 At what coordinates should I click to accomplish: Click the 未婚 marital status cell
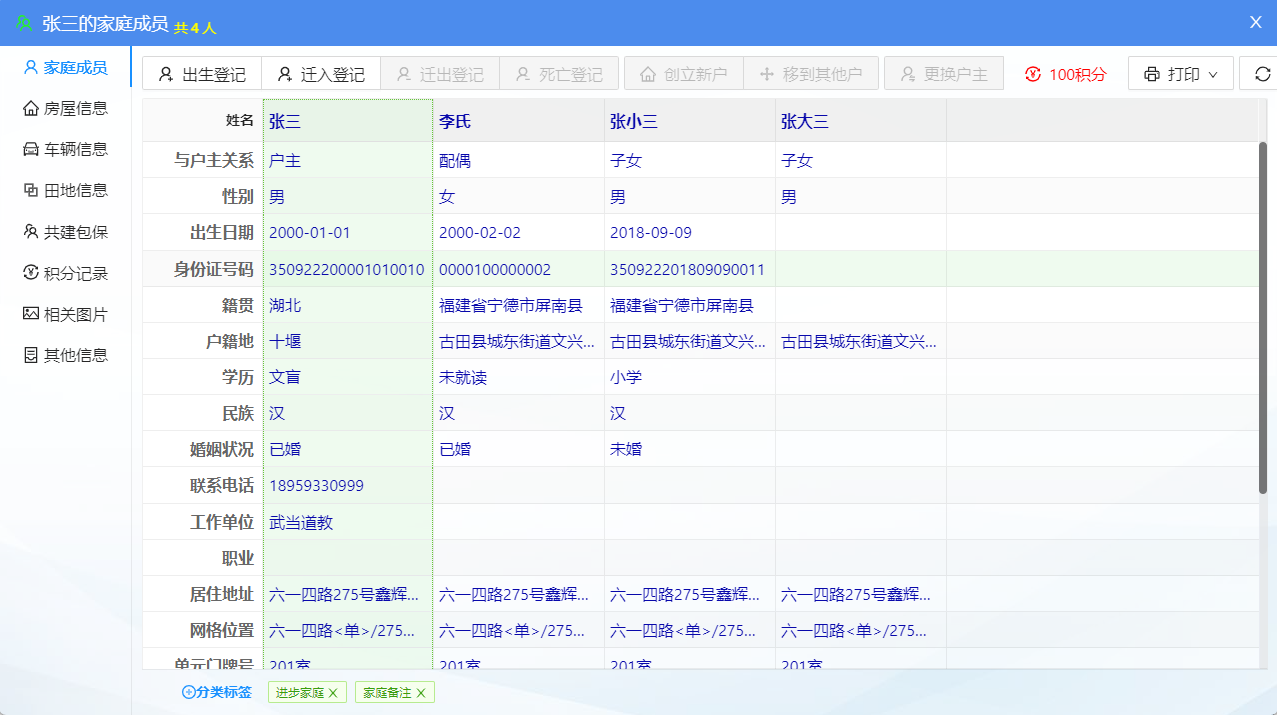coord(690,449)
